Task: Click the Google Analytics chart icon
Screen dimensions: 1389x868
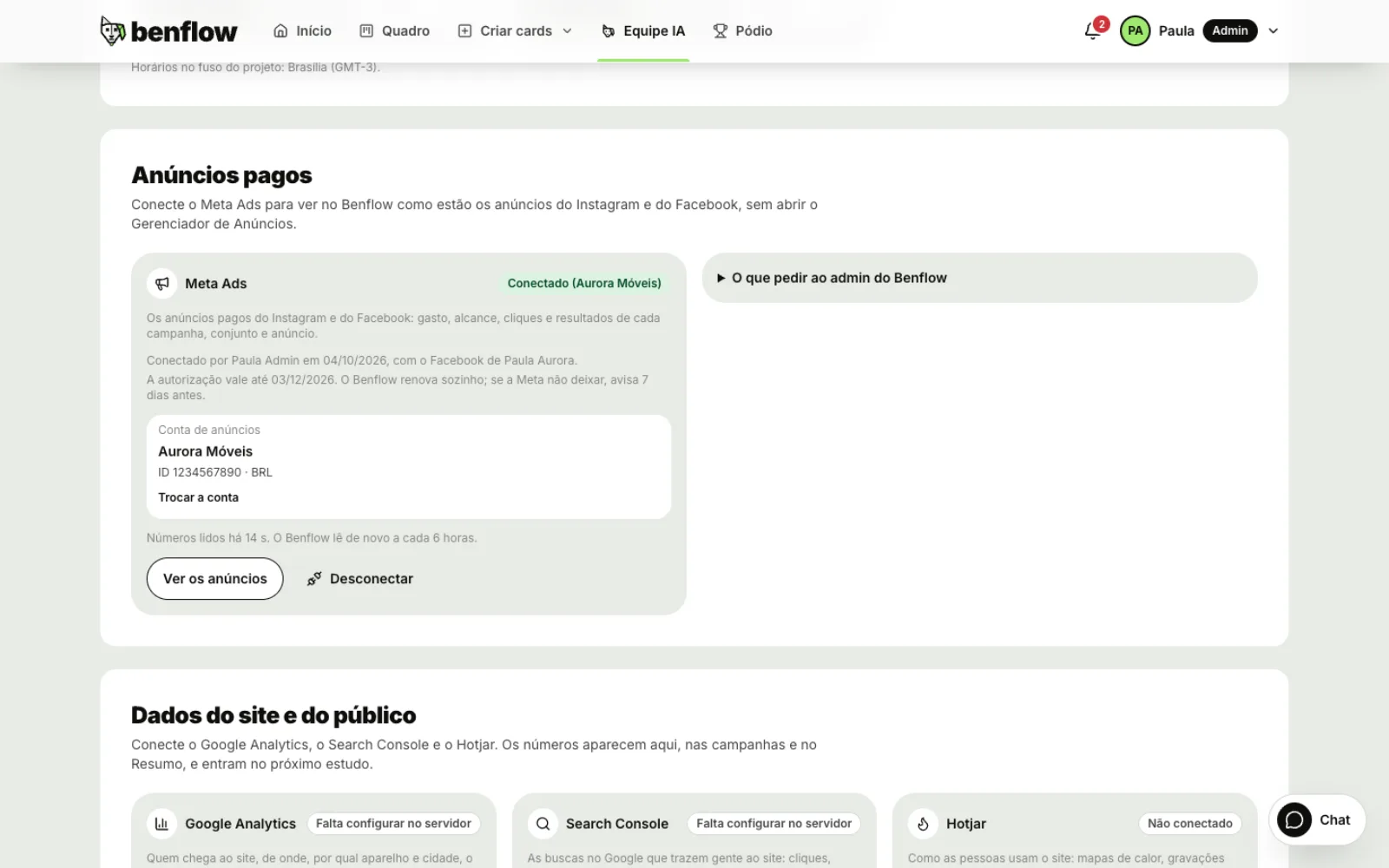Action: coord(161,824)
